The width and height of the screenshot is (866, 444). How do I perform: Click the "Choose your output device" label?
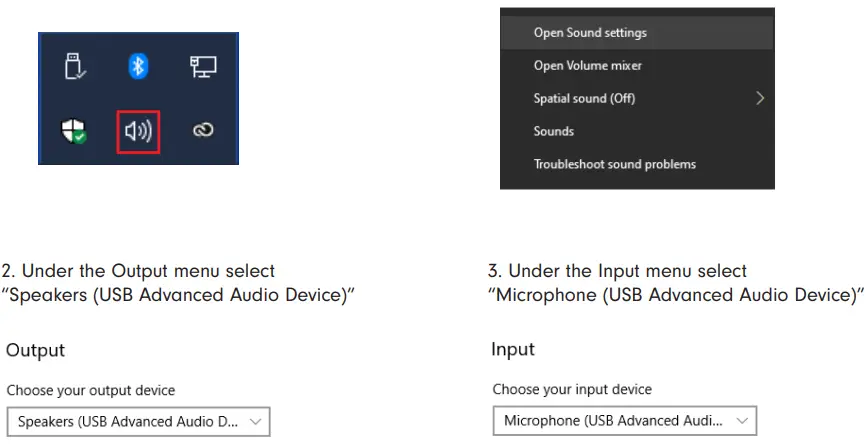(91, 390)
